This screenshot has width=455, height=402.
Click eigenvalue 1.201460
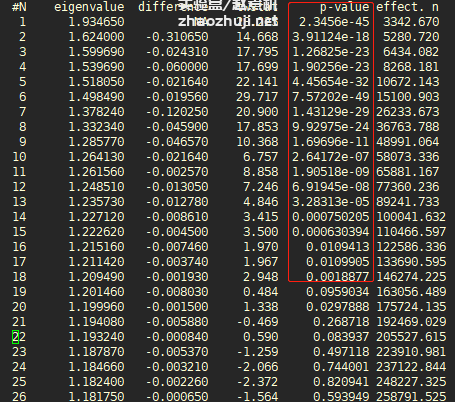coord(96,292)
